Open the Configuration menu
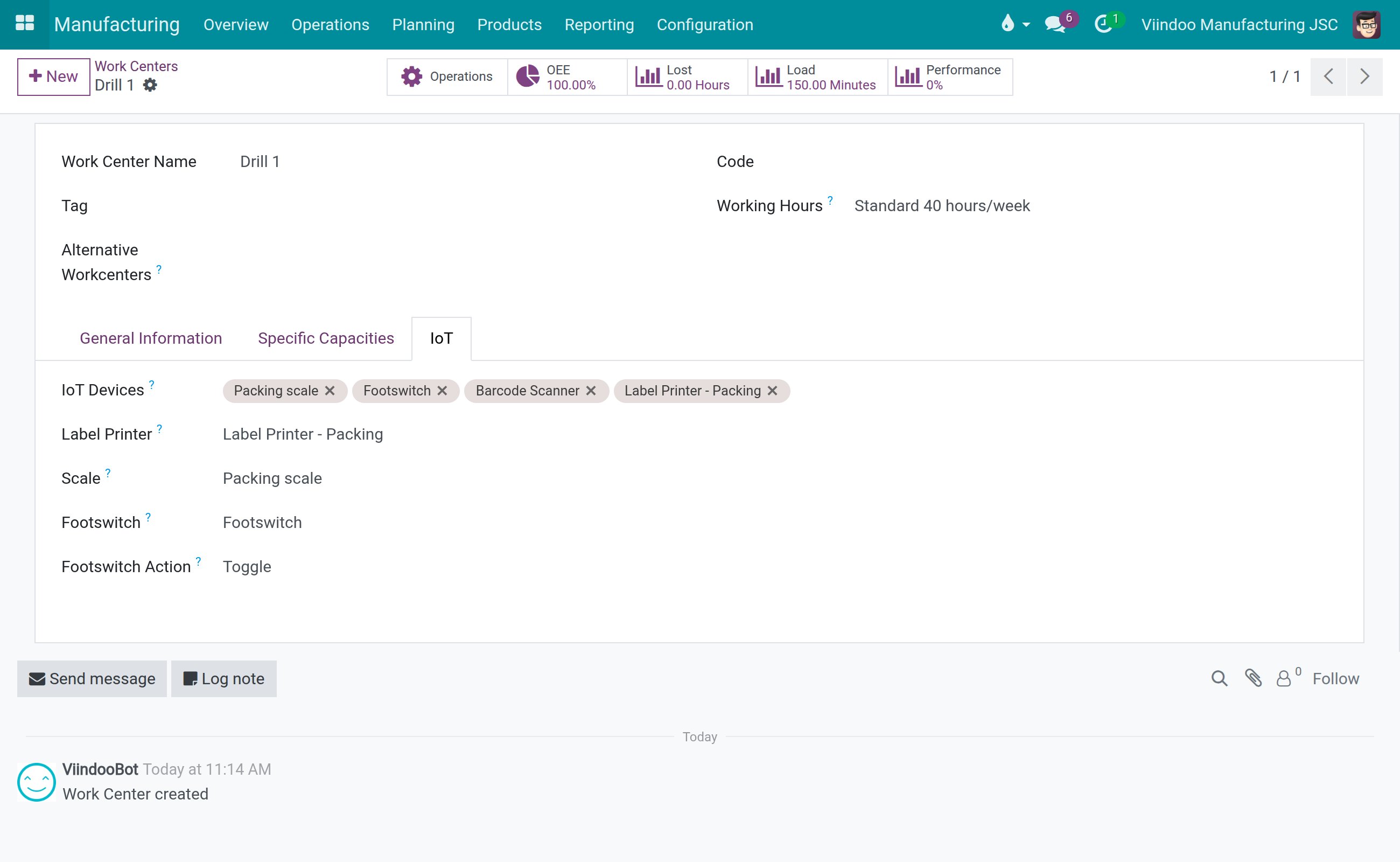The width and height of the screenshot is (1400, 862). coord(705,25)
